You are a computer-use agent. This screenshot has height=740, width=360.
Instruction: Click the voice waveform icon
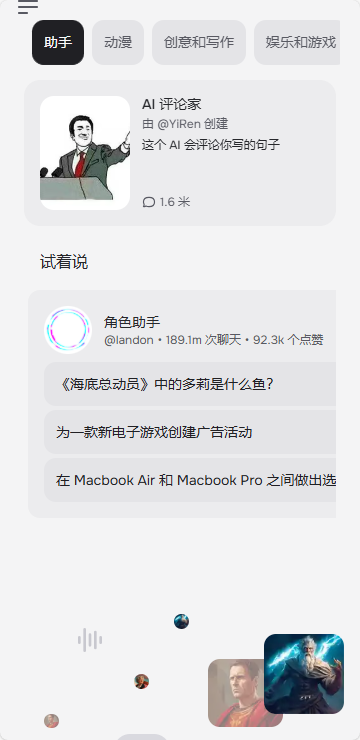(x=90, y=640)
